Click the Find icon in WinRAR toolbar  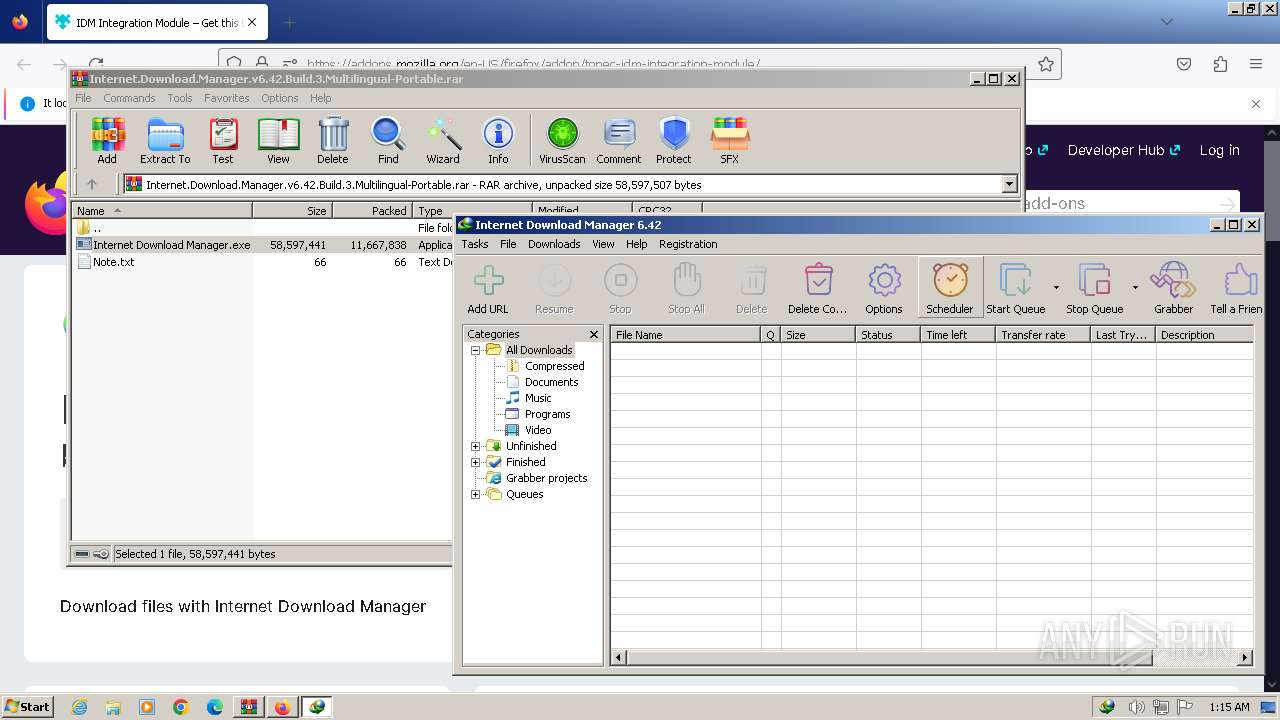(x=388, y=140)
